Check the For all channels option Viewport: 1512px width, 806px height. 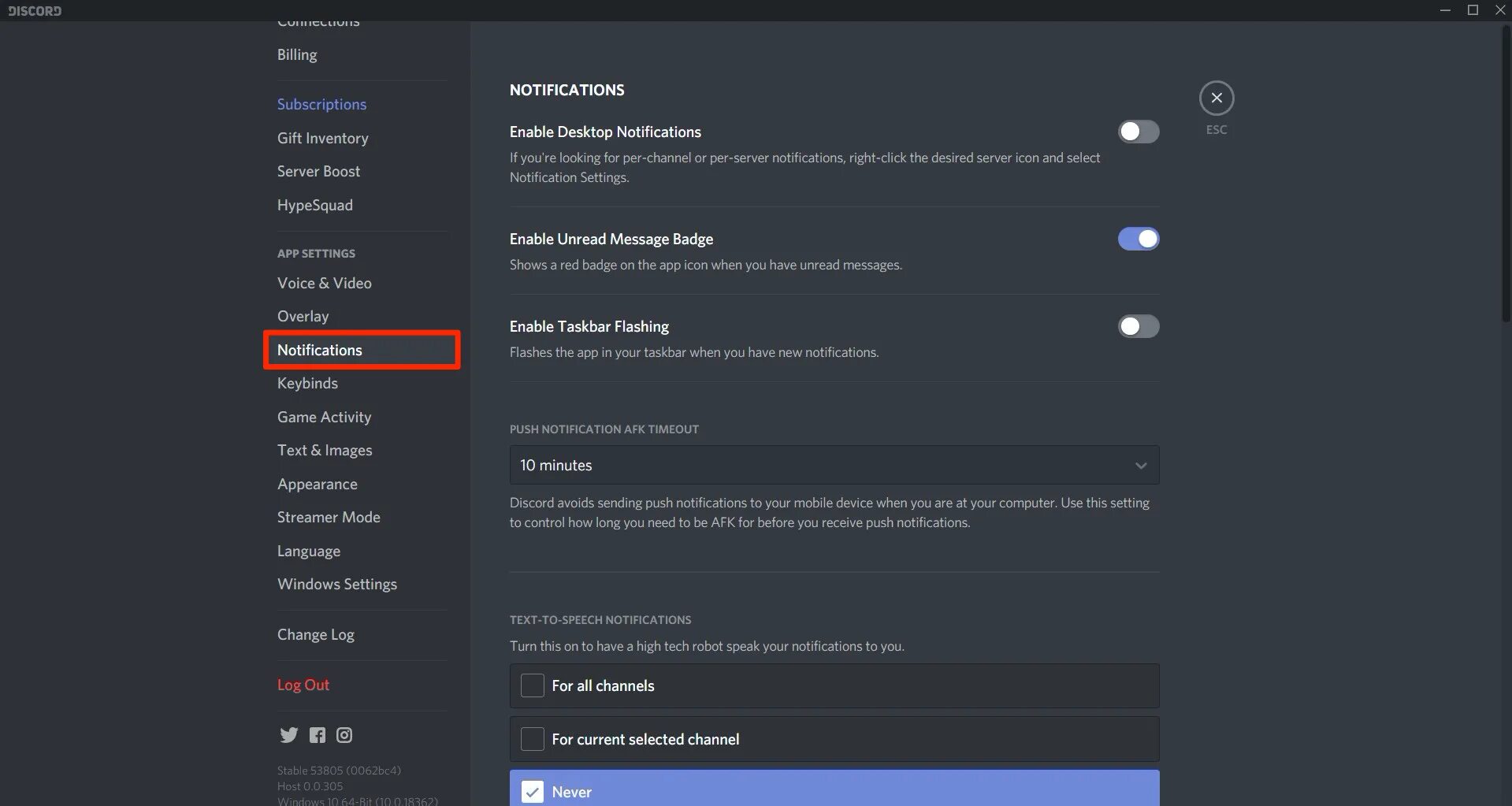[x=834, y=685]
